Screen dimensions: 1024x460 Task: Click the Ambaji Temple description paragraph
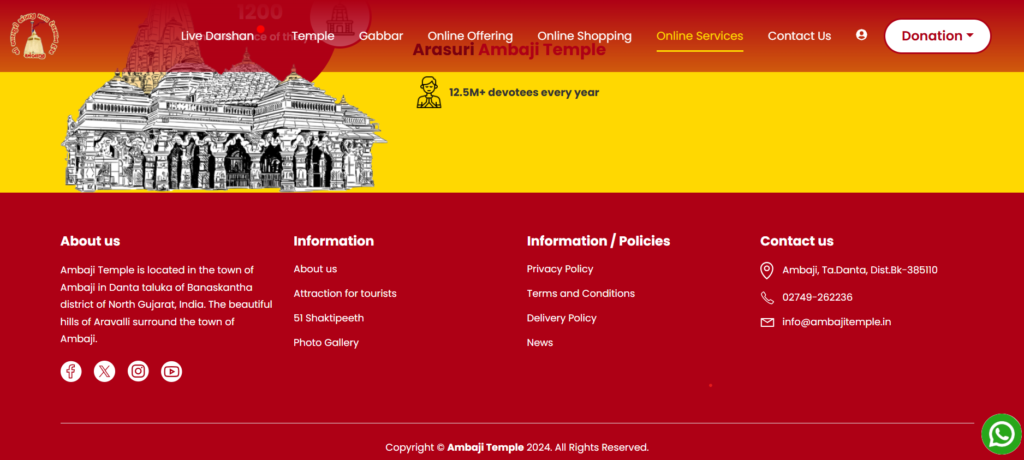[x=167, y=304]
